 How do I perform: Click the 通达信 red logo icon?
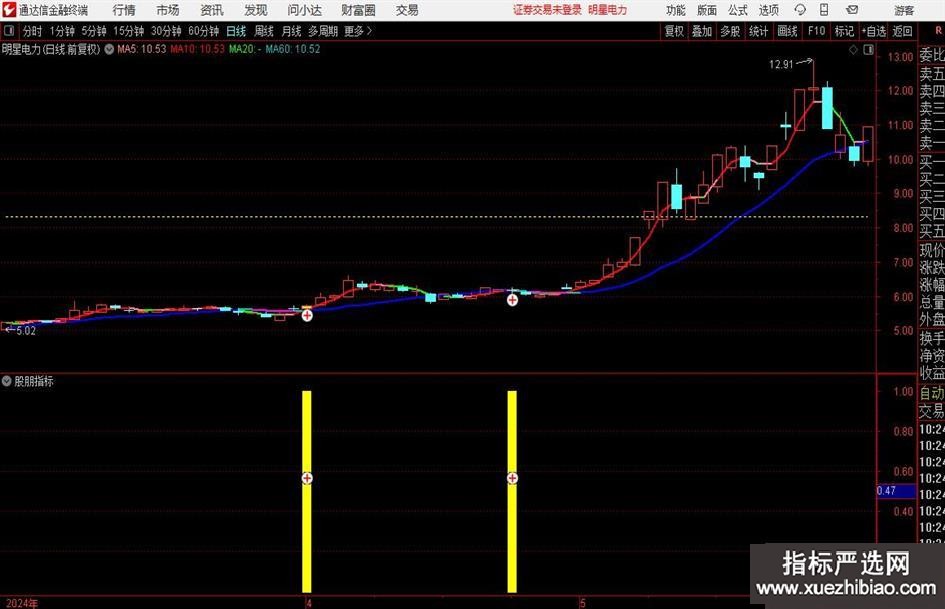[x=9, y=10]
